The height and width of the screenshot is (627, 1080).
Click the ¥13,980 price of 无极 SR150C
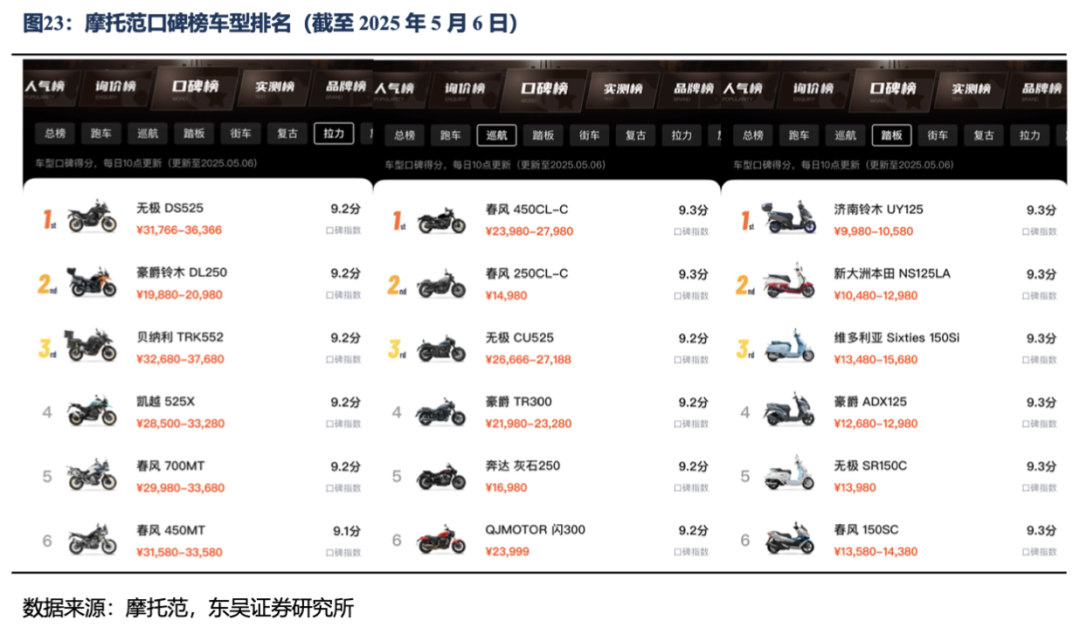(x=854, y=488)
